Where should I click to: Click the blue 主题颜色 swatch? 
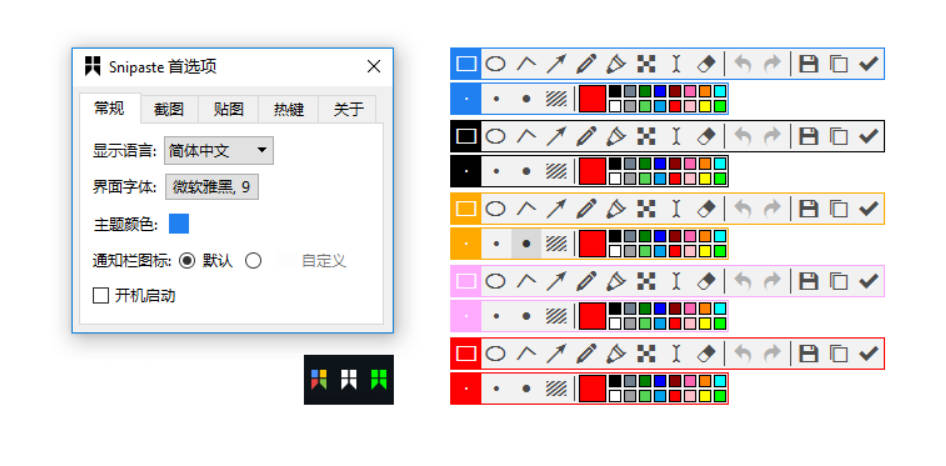179,223
